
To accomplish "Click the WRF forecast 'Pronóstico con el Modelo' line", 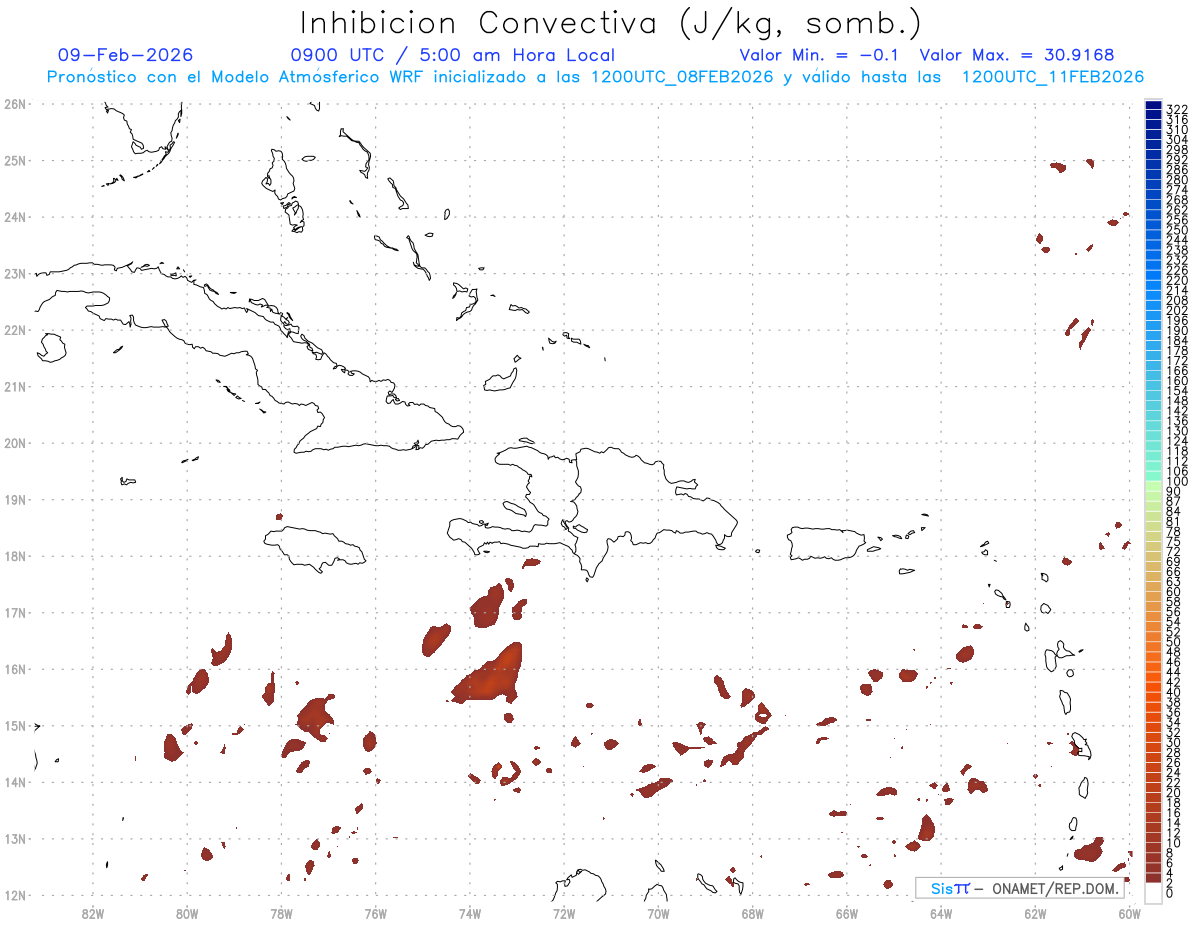I will click(x=595, y=77).
